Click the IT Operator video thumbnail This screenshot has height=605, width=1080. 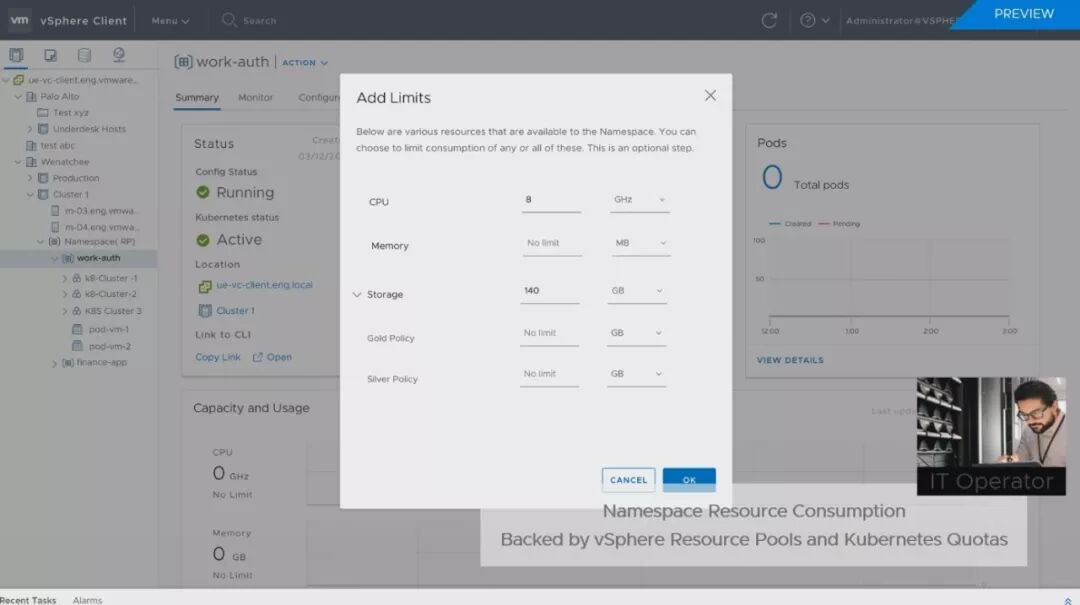tap(991, 436)
